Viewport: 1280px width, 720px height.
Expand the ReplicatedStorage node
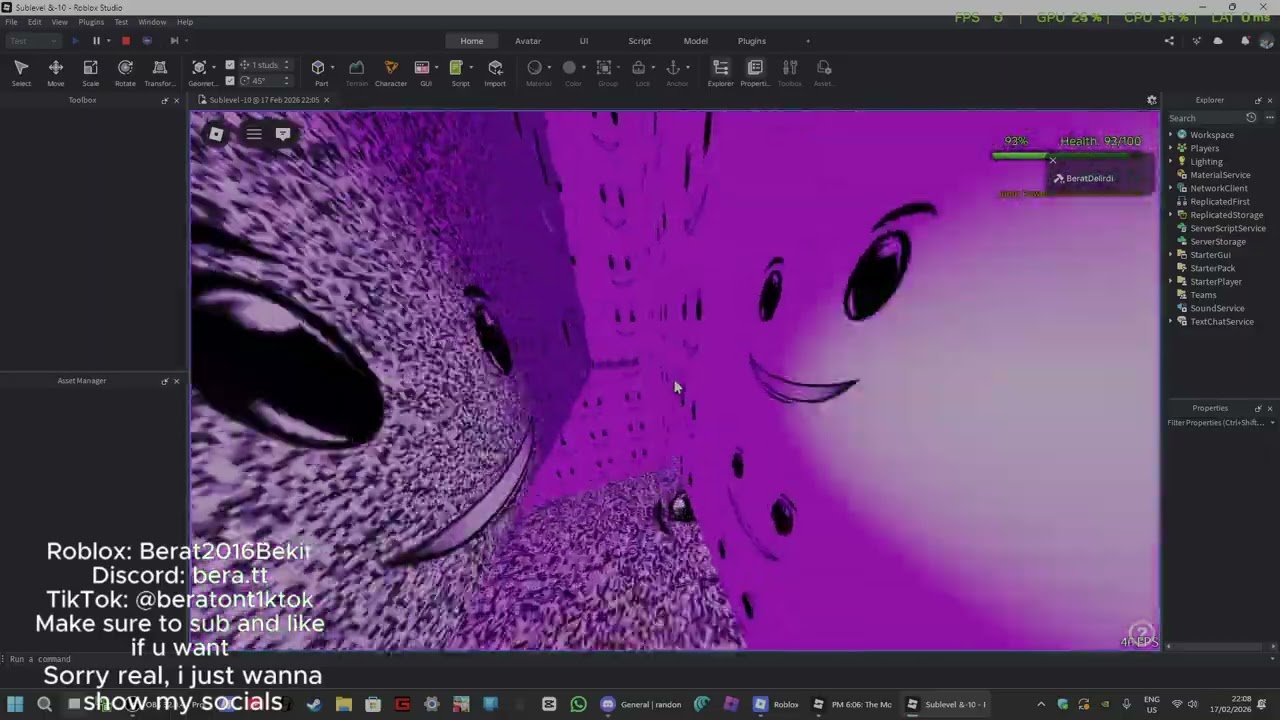(x=1171, y=215)
